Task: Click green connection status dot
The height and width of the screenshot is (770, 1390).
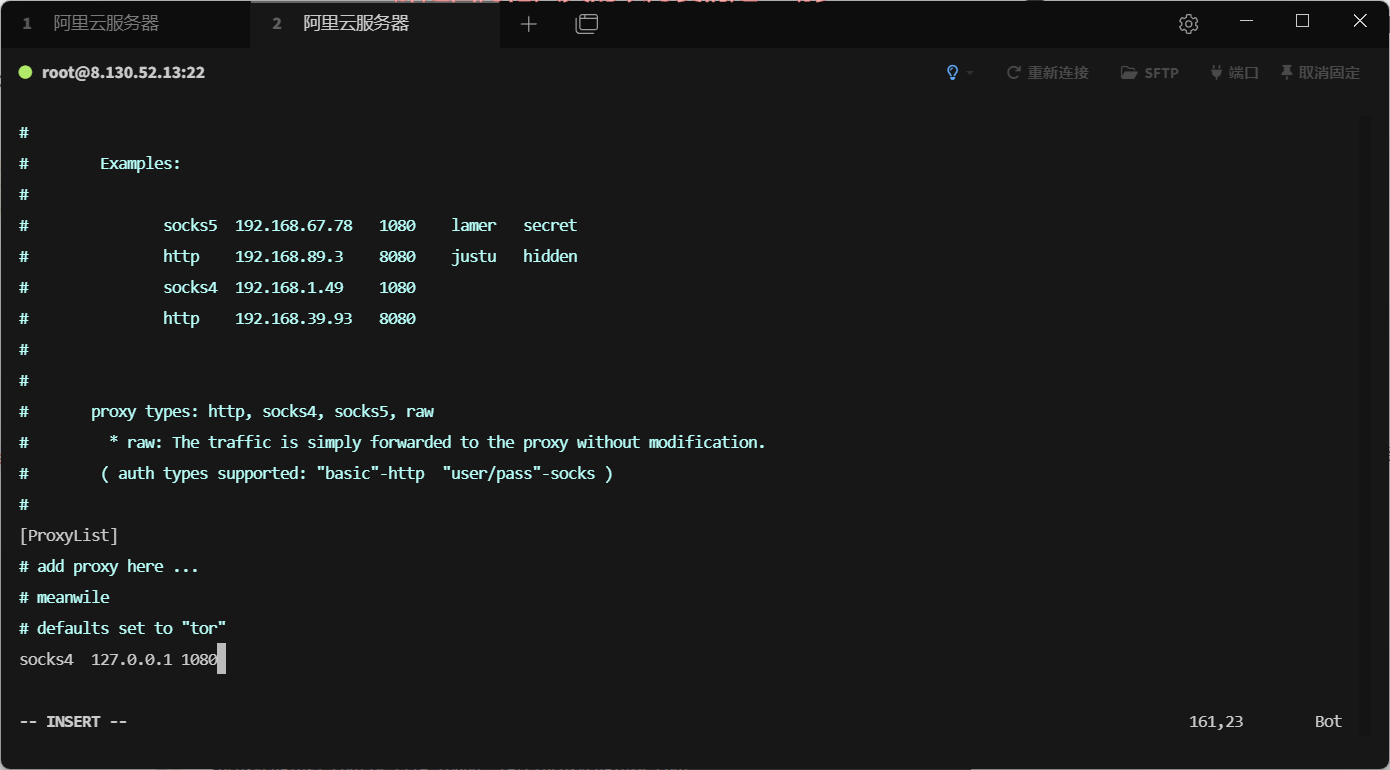Action: click(x=25, y=73)
